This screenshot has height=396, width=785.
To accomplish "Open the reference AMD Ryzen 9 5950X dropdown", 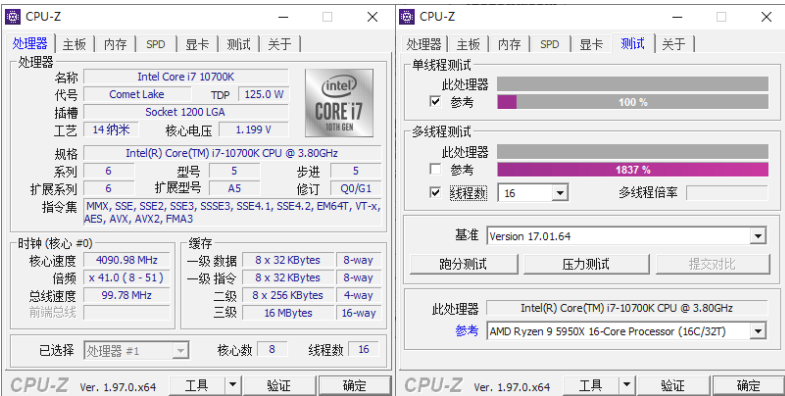I will coord(759,331).
